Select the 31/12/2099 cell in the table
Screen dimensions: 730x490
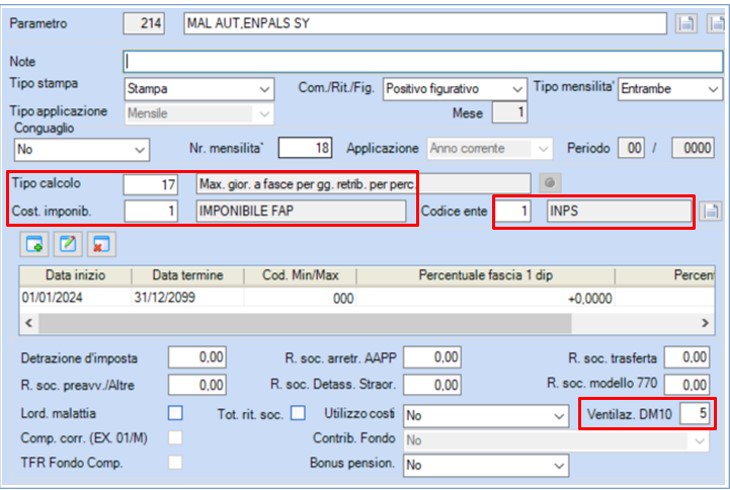pos(188,298)
